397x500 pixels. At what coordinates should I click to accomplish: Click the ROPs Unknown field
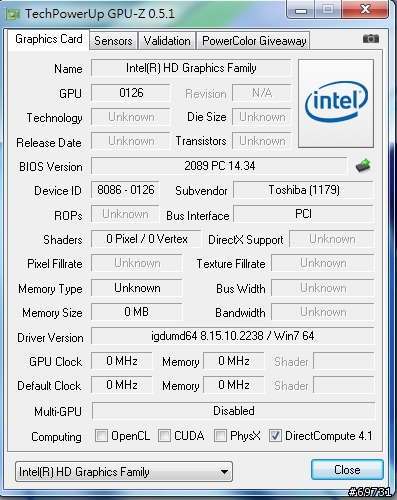[125, 214]
